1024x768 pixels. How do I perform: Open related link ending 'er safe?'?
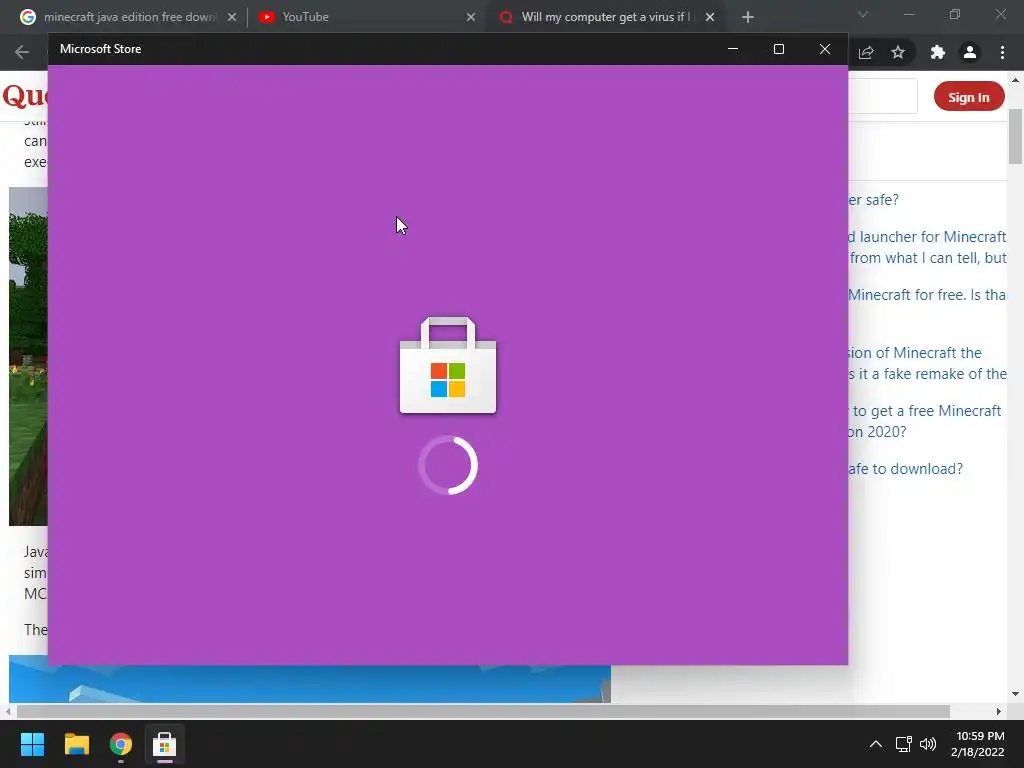[873, 200]
